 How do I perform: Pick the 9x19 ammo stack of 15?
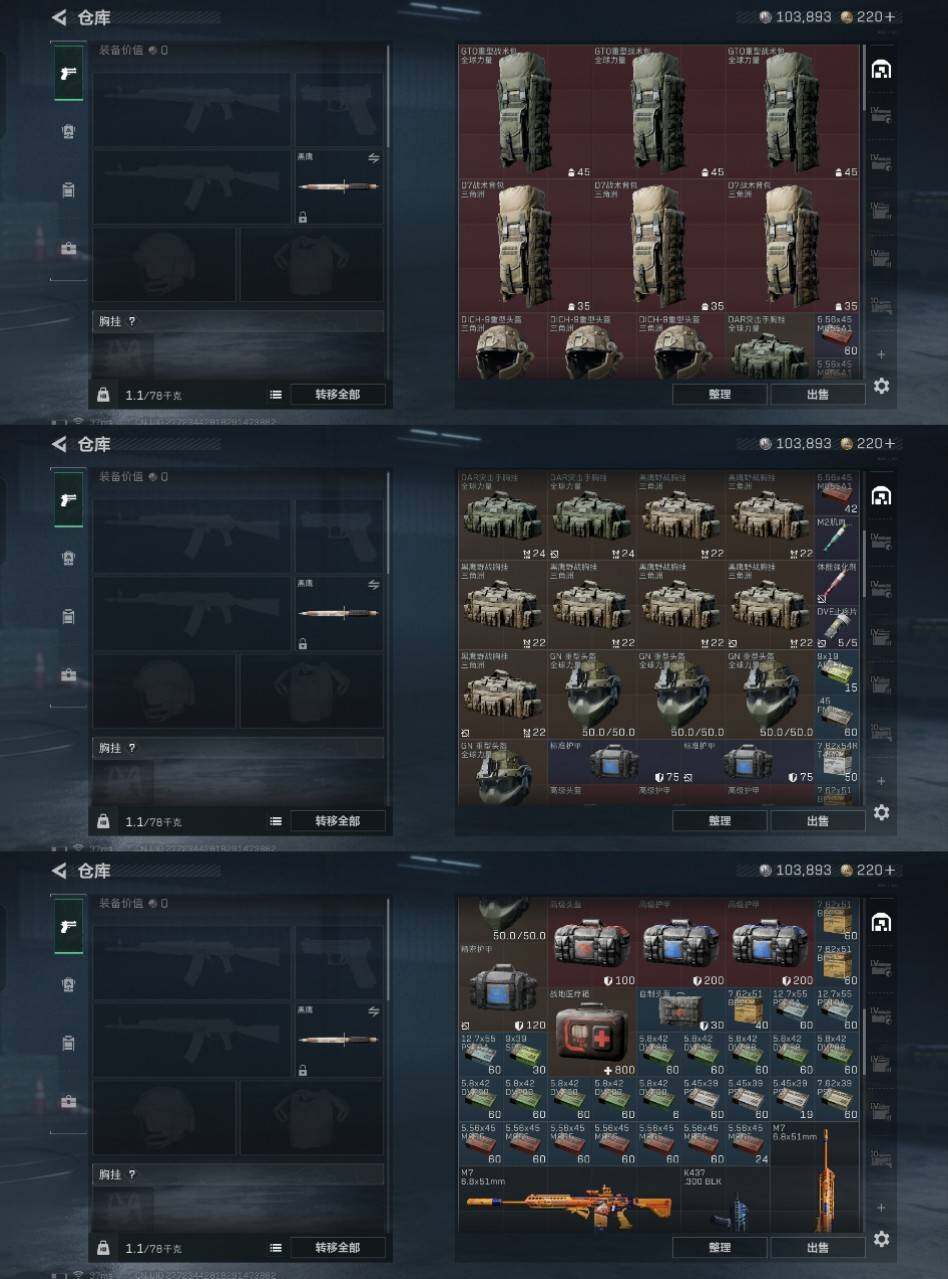[x=838, y=673]
